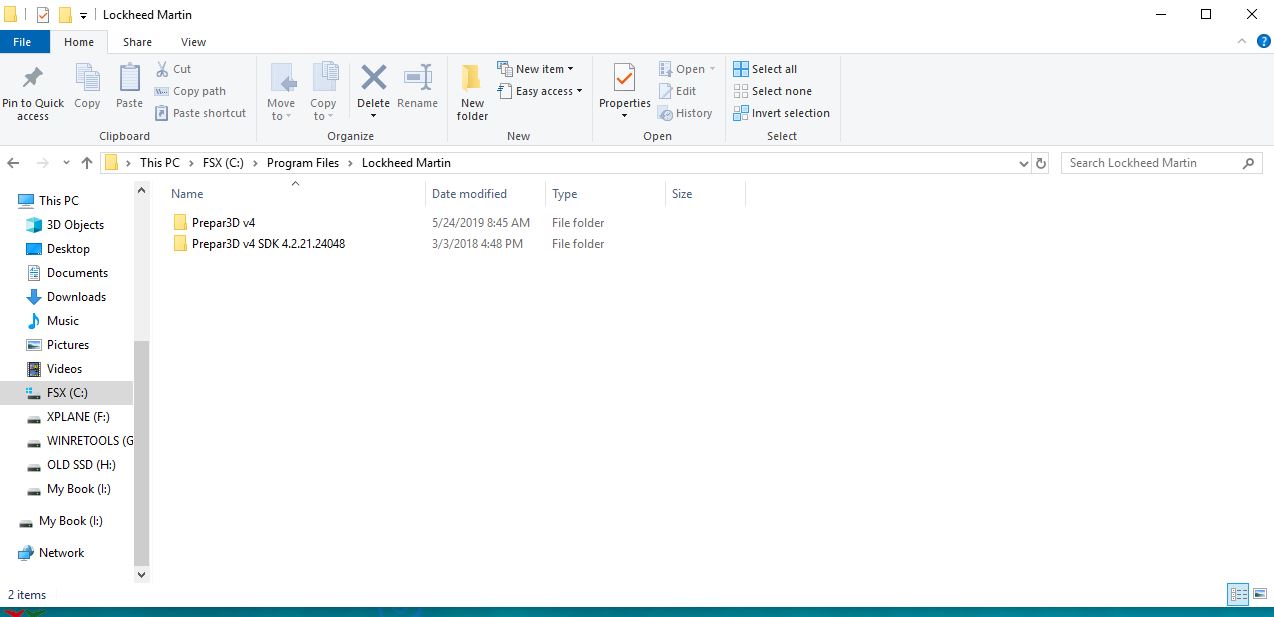
Task: Select Documents in the navigation pane
Action: 66,273
